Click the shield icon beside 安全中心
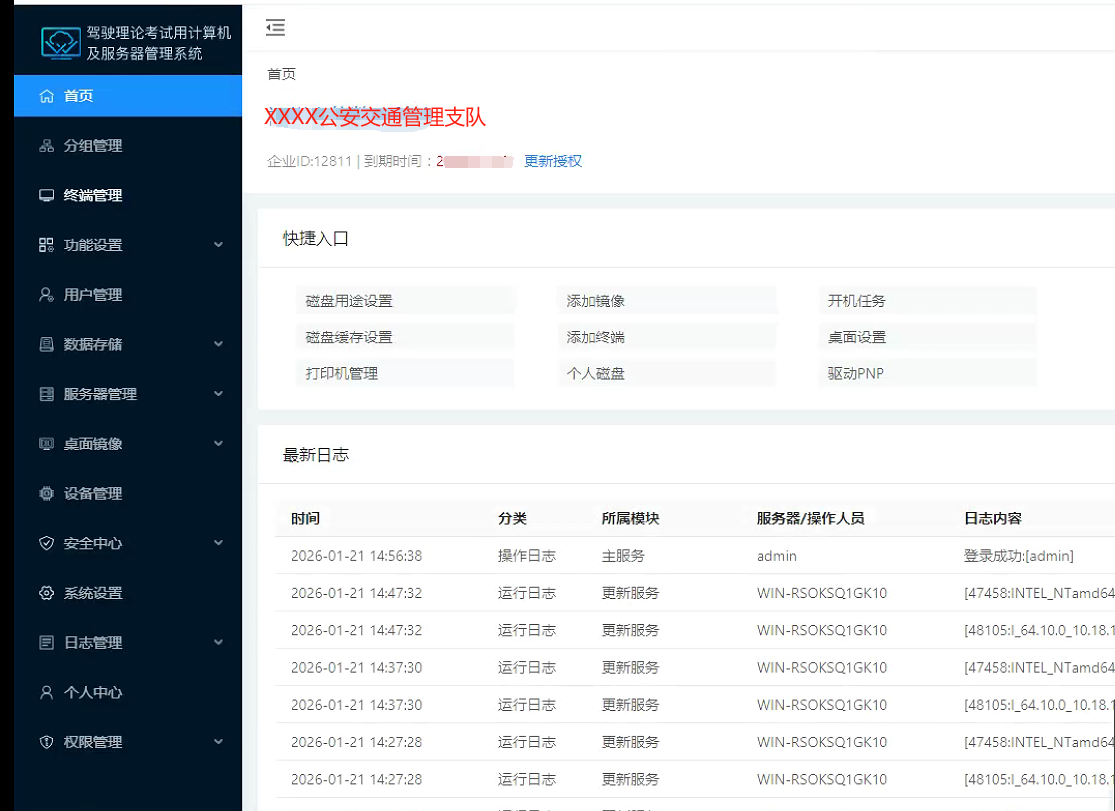This screenshot has width=1115, height=811. click(46, 544)
